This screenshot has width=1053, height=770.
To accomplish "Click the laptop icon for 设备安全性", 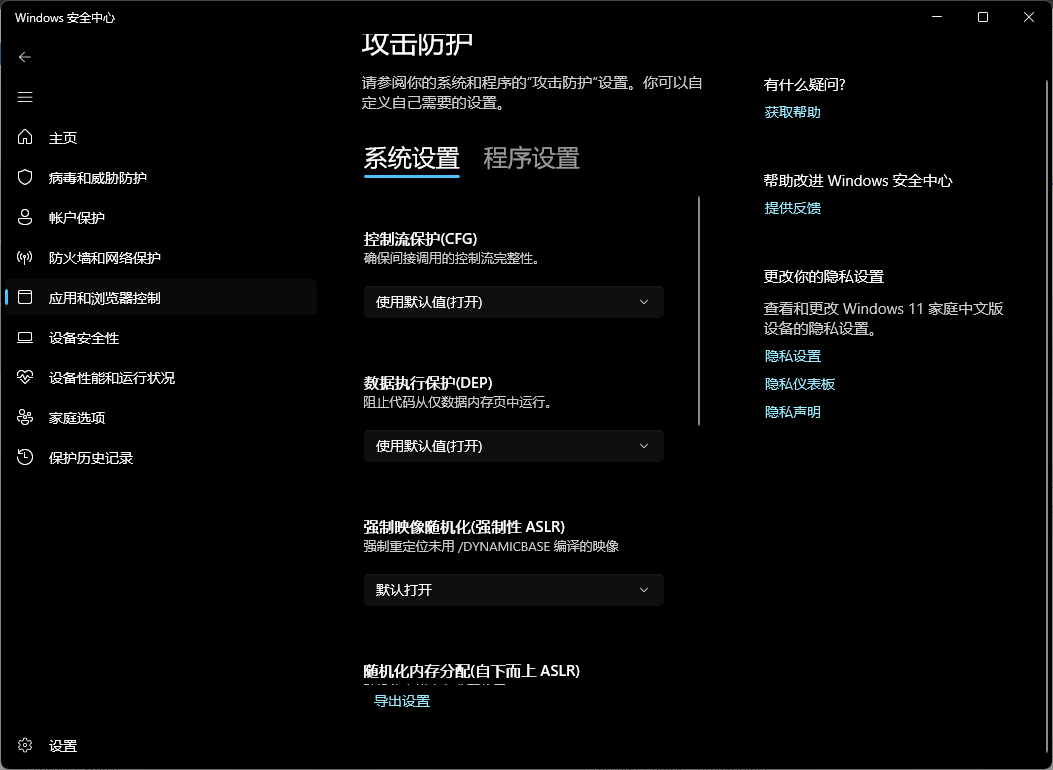I will click(25, 338).
